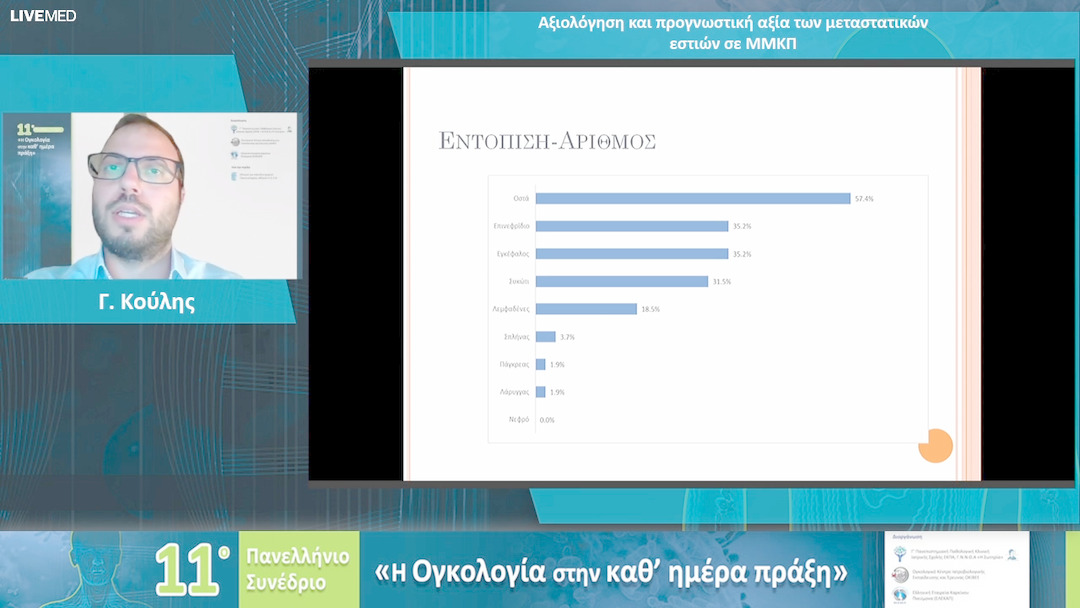The width and height of the screenshot is (1080, 608).
Task: Select the ELEKAP lungs logo at bottom right
Action: click(x=898, y=595)
